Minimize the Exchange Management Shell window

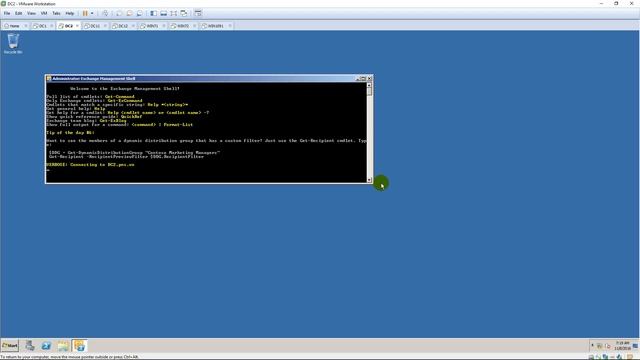point(358,78)
